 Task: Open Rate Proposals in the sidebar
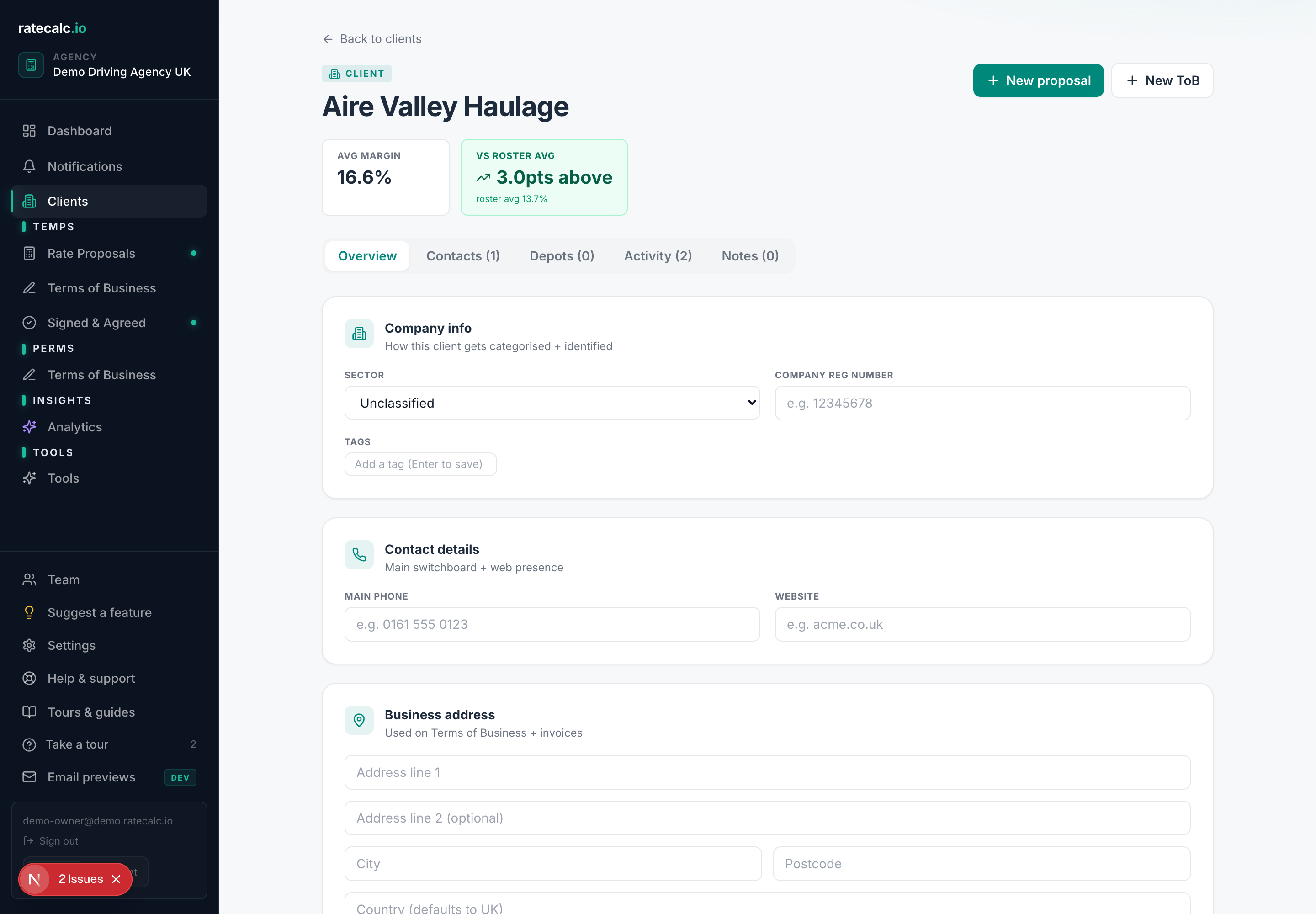109,253
